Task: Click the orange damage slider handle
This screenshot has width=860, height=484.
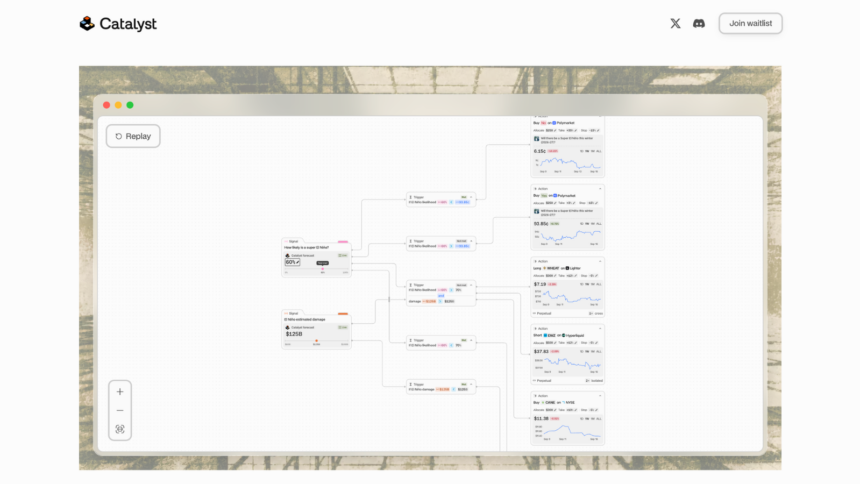Action: coord(316,341)
